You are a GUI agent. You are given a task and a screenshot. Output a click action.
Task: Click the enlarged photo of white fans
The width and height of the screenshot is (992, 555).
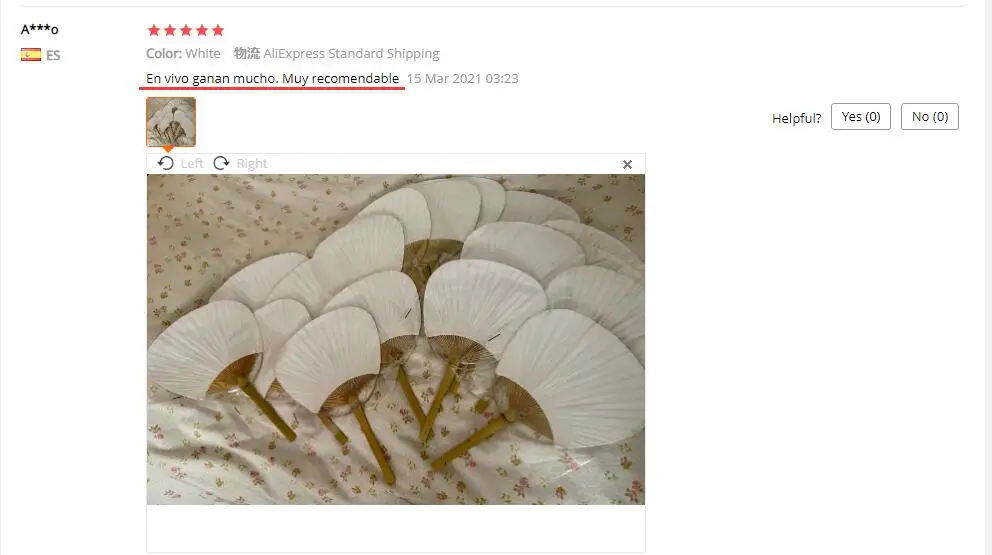[x=396, y=339]
